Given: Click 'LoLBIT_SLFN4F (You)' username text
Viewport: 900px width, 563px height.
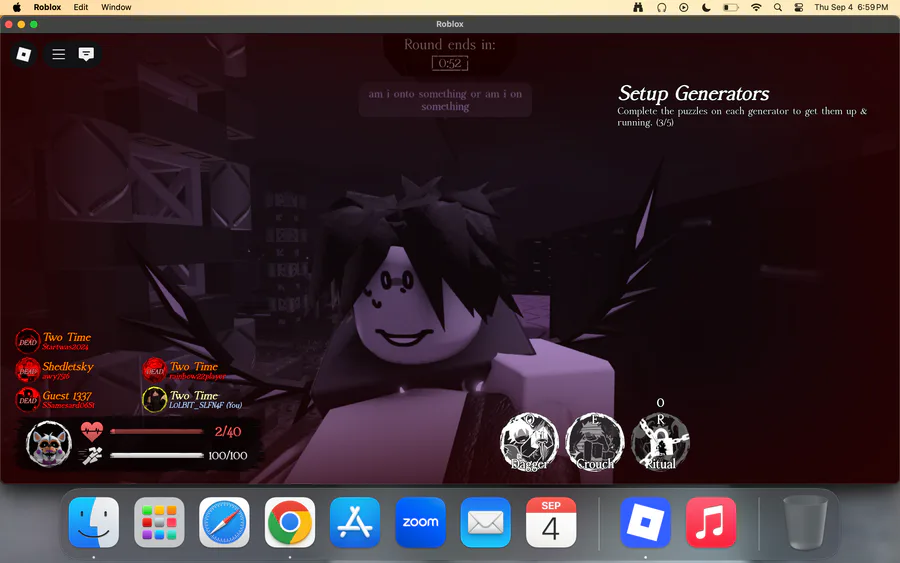Looking at the screenshot, I should [x=205, y=405].
